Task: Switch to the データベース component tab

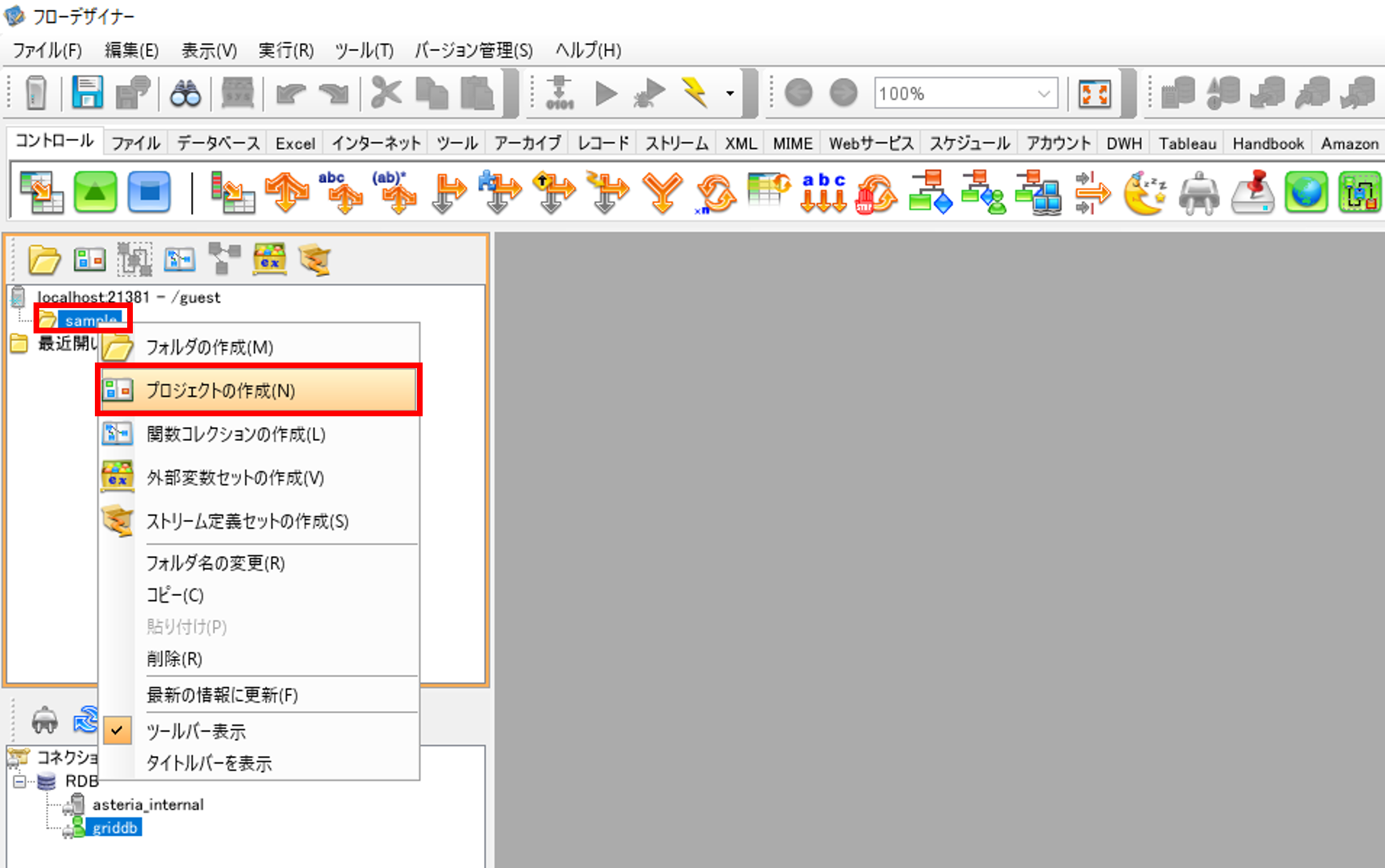Action: (x=218, y=144)
